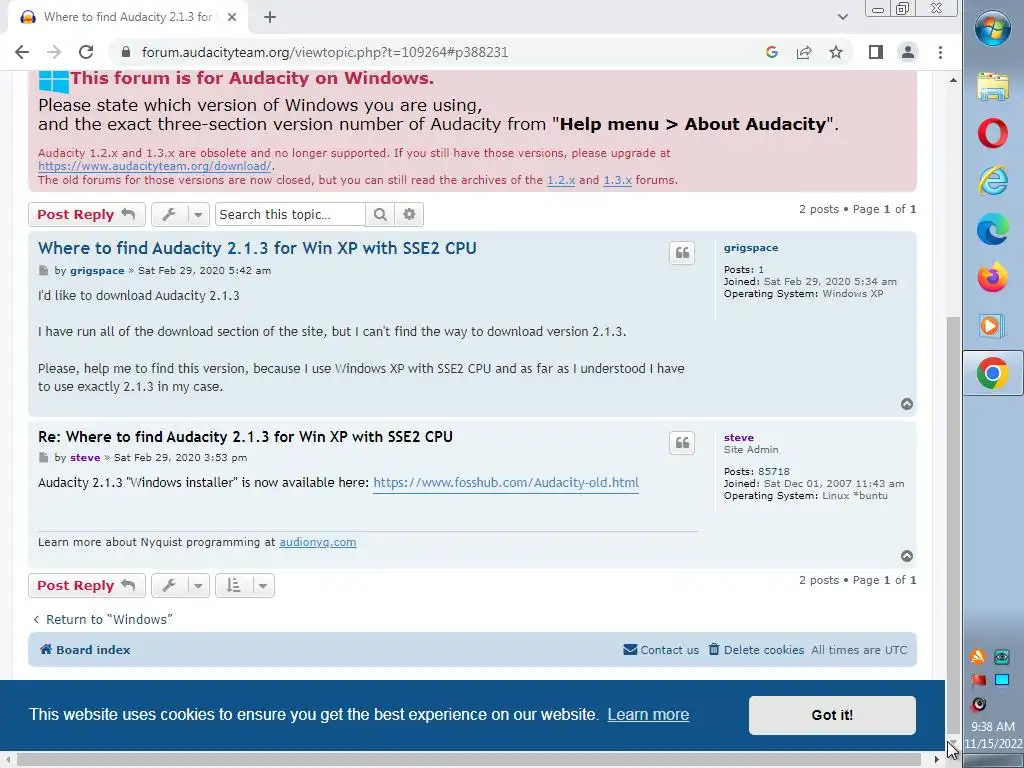Launch Firefox from the taskbar
Screen dimensions: 1024x768
(x=993, y=278)
